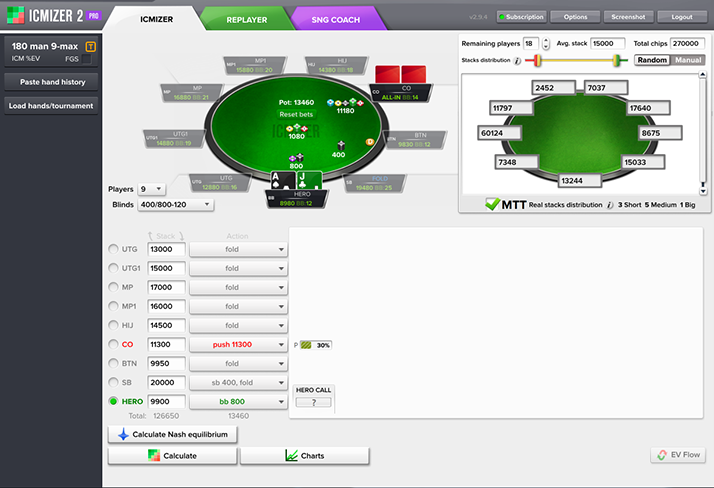
Task: Click Paste hand history button
Action: point(51,82)
